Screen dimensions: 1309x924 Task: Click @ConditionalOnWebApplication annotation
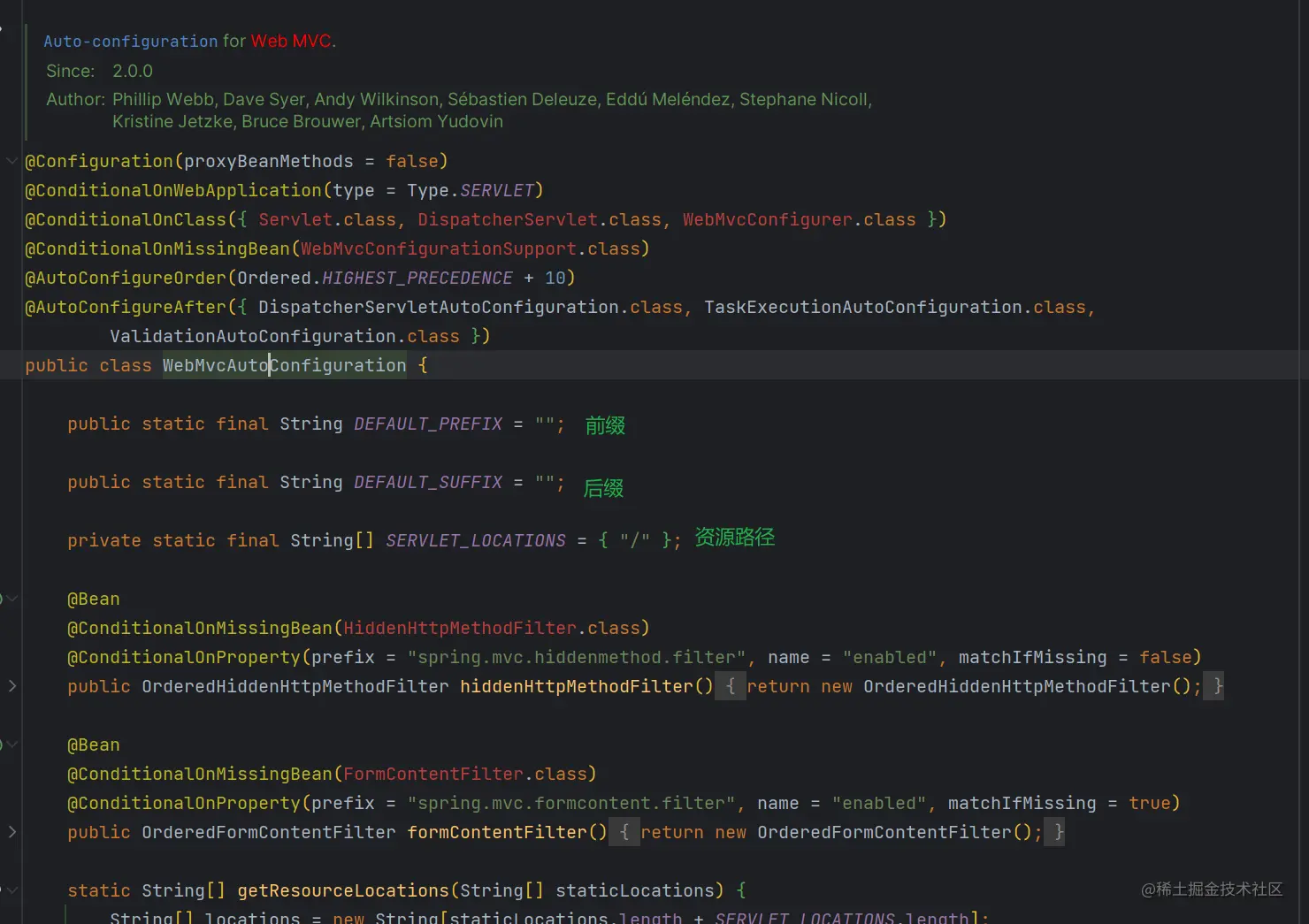pos(173,190)
